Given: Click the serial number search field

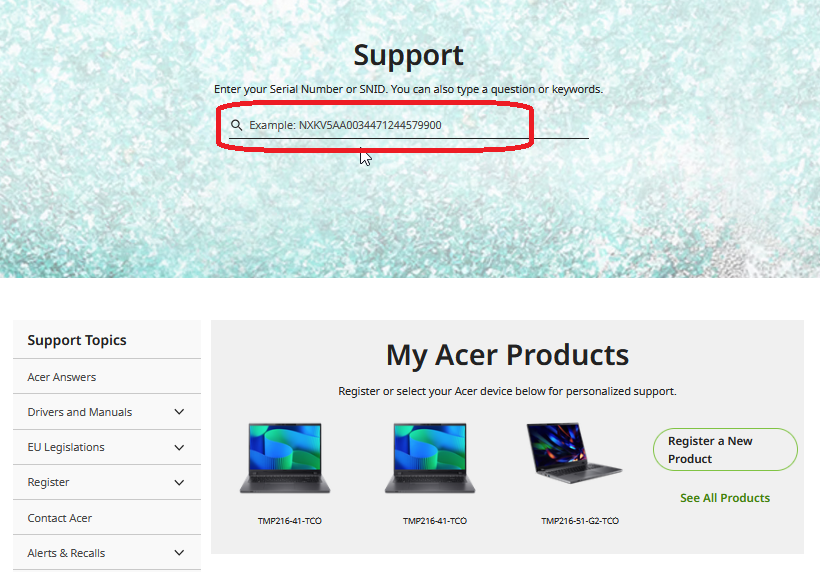Looking at the screenshot, I should point(408,125).
